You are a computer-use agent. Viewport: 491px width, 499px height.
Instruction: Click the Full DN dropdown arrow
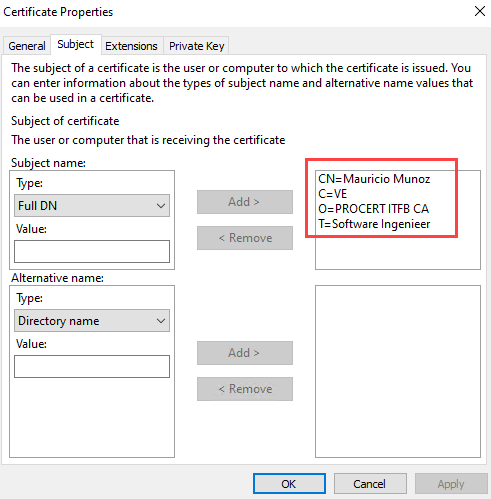point(161,206)
